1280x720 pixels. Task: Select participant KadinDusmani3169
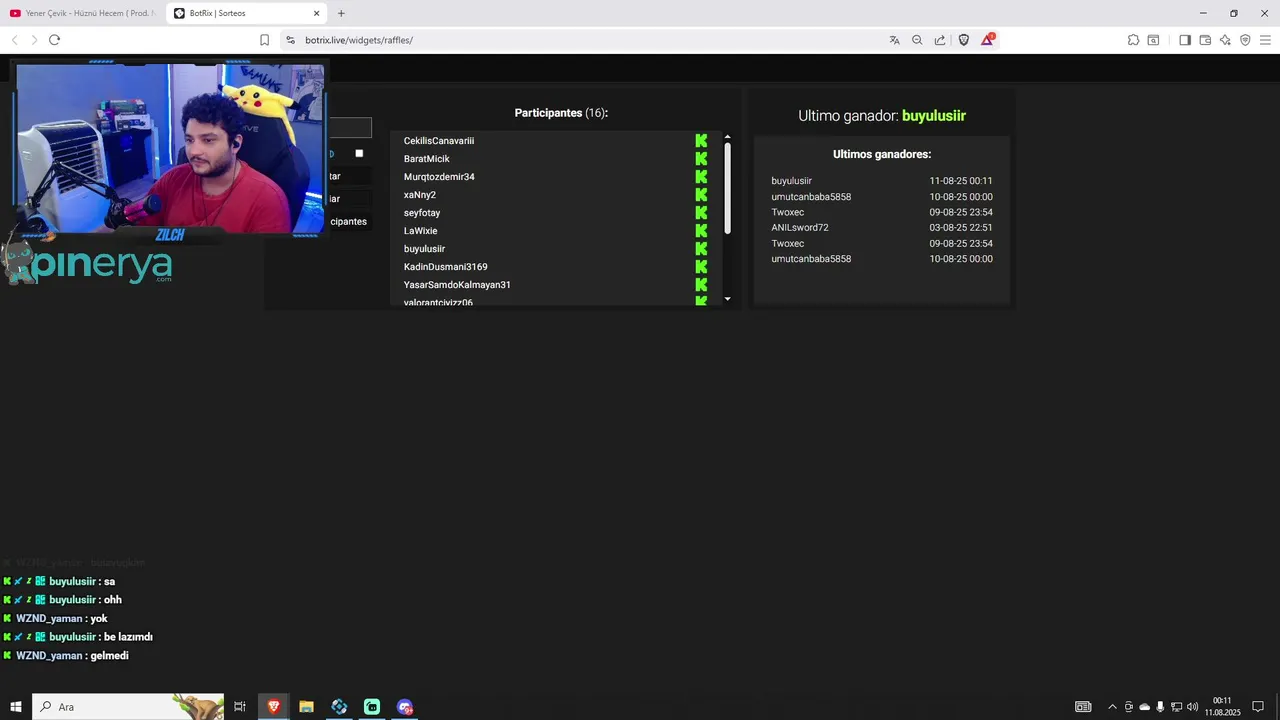click(446, 267)
